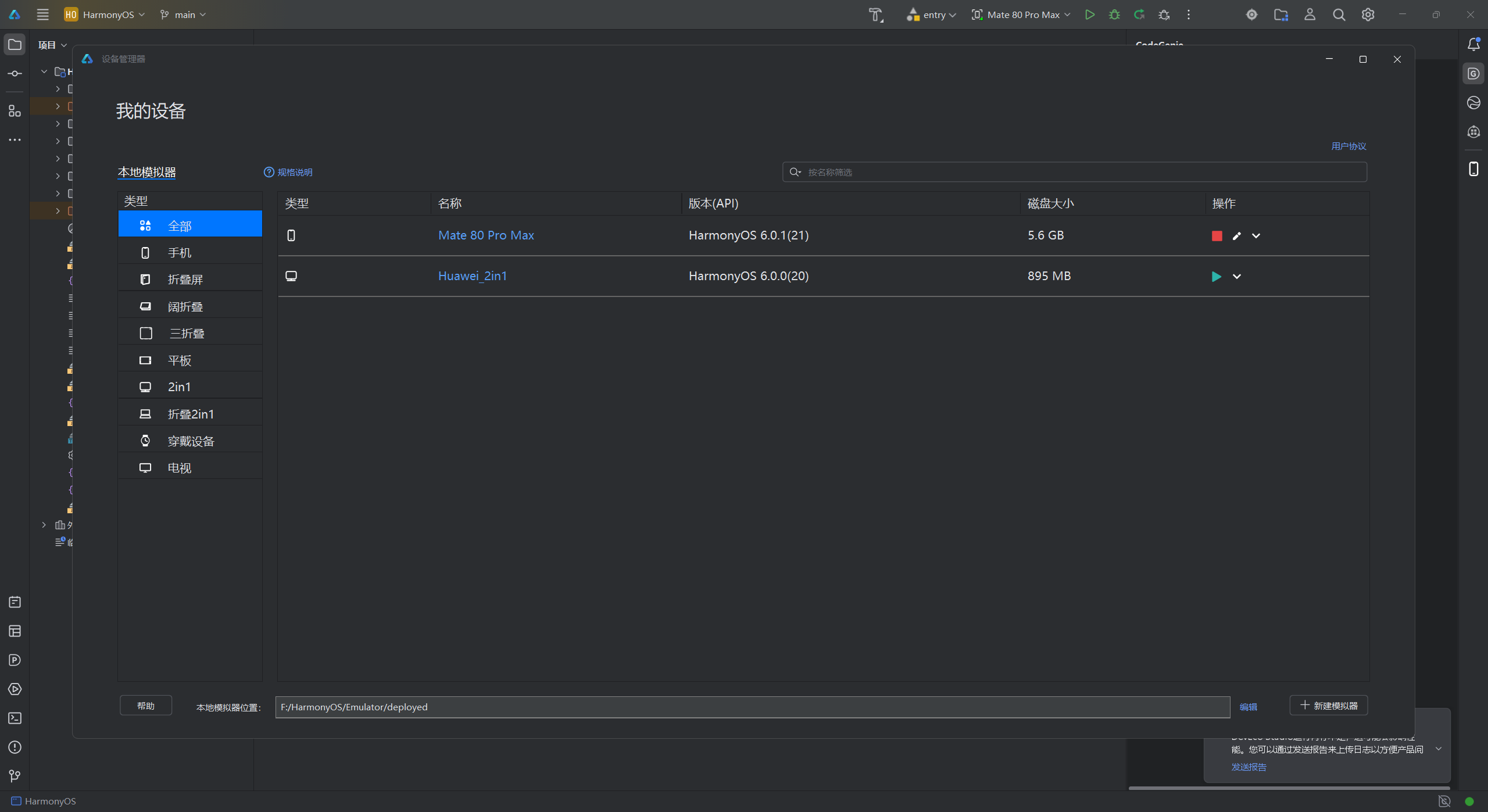The width and height of the screenshot is (1488, 812).
Task: Click the emulator location path field
Action: point(752,707)
